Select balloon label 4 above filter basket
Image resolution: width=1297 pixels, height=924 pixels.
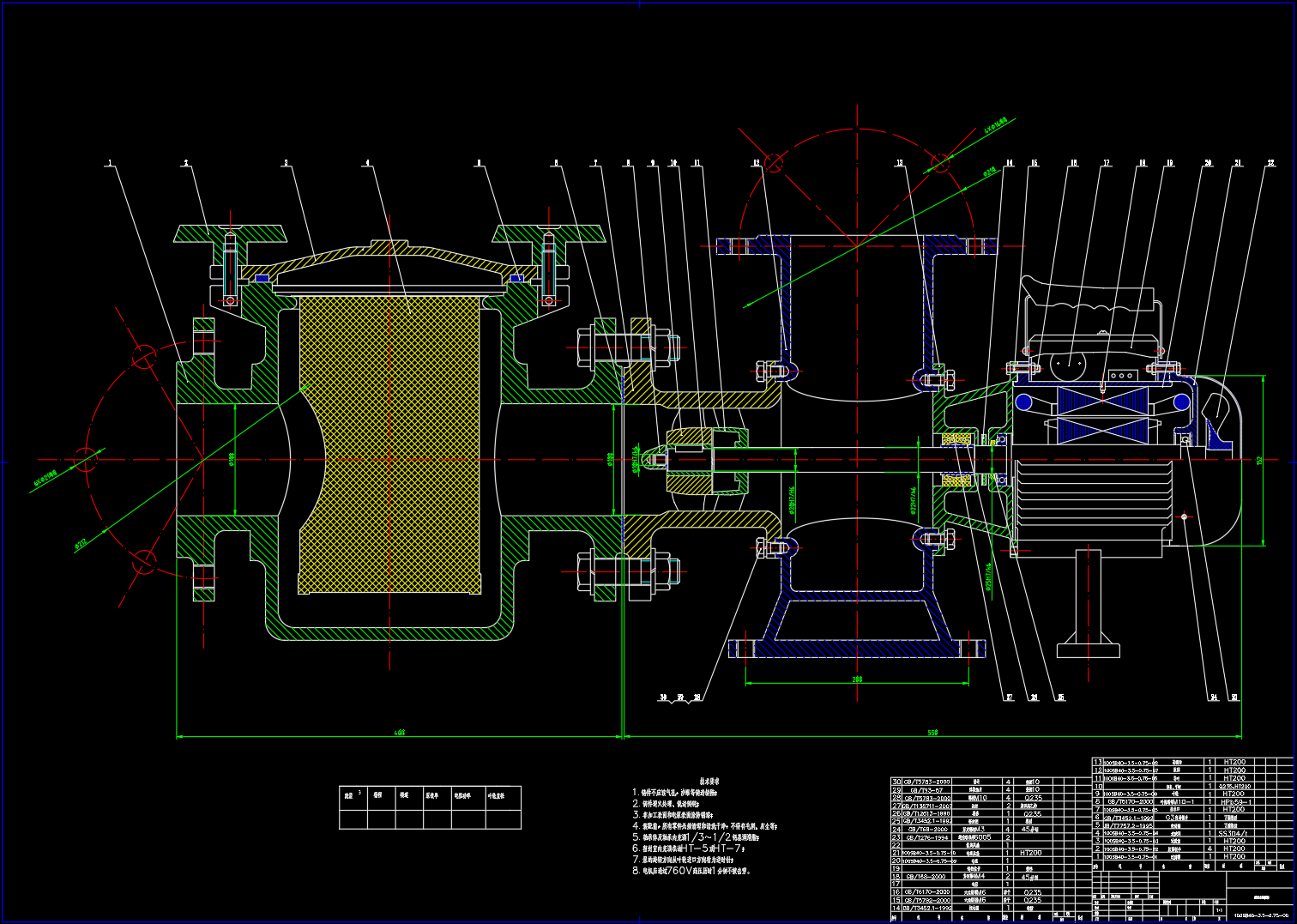point(367,162)
